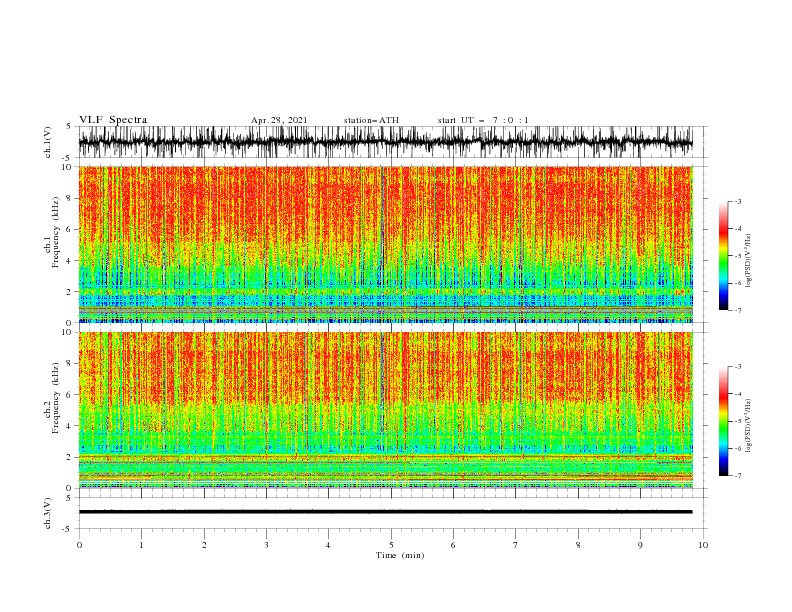792x612 pixels.
Task: Click the "9" tick label on Time axis
Action: pos(640,545)
